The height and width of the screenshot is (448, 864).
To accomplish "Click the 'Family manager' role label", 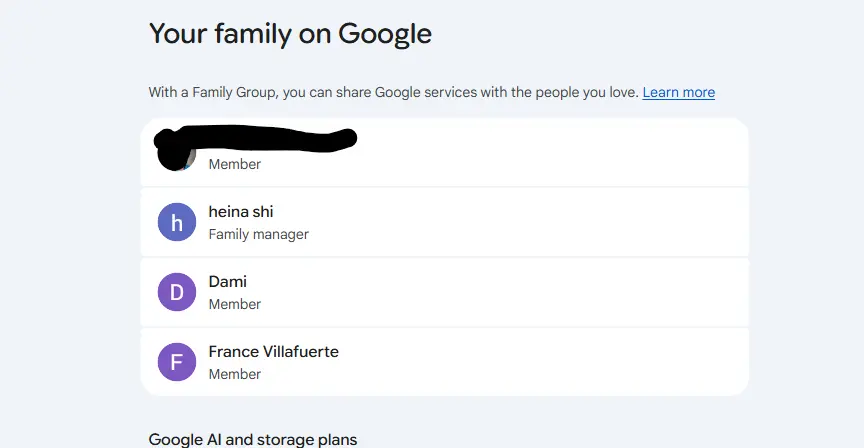I will click(x=258, y=234).
